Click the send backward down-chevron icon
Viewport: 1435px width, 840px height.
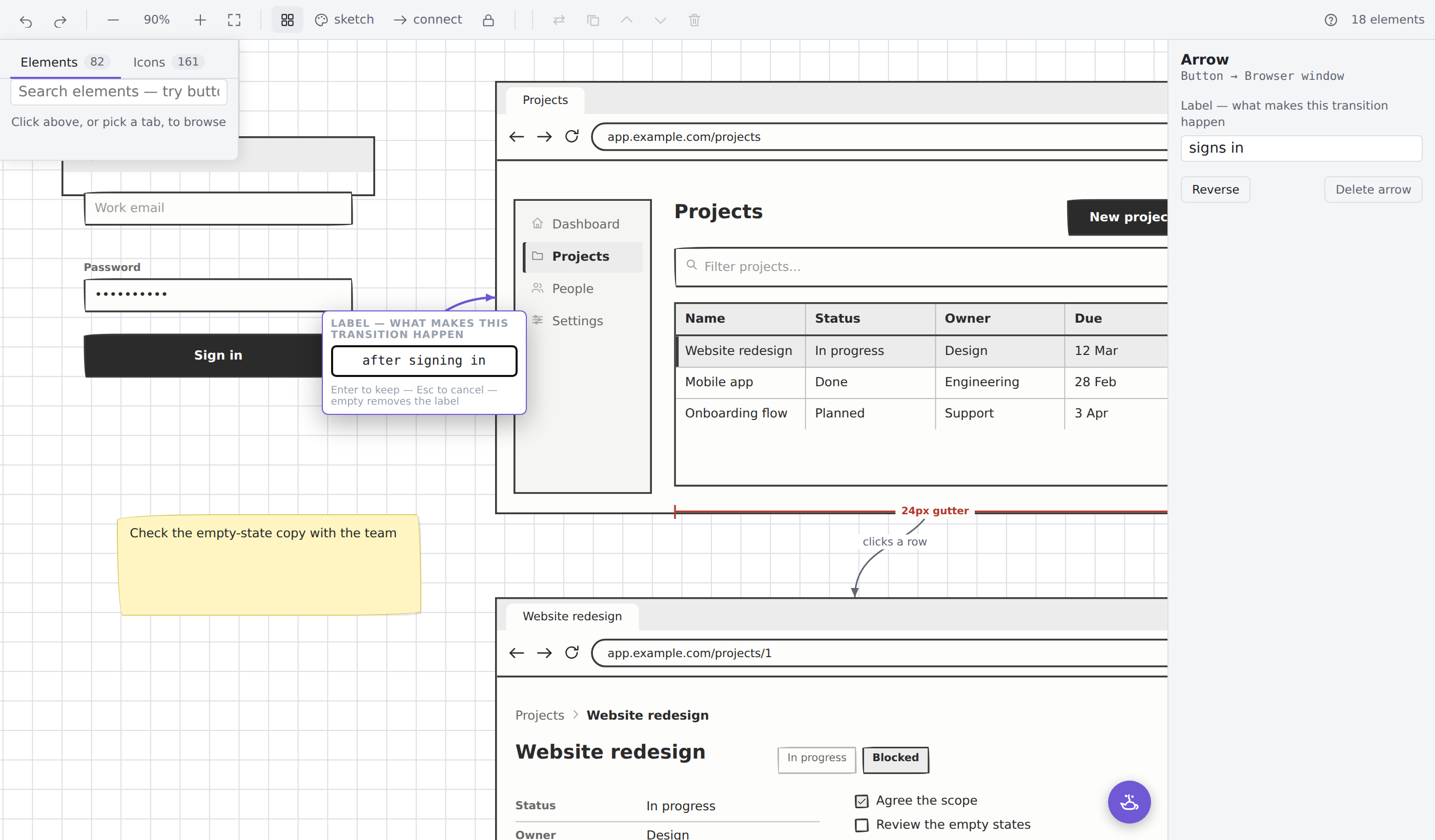pos(660,20)
